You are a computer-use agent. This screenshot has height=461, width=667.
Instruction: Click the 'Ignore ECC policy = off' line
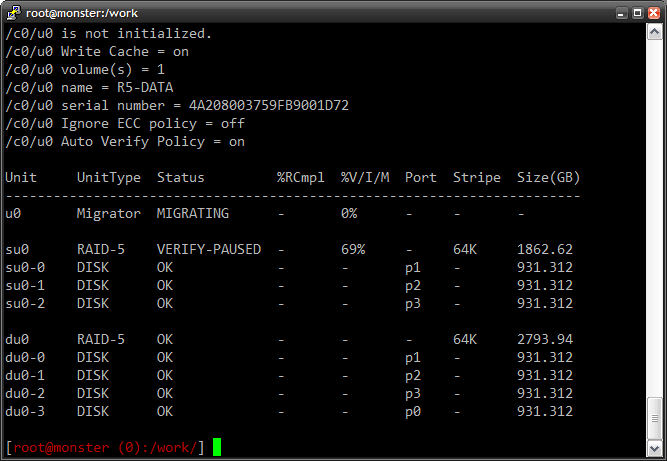click(x=125, y=124)
